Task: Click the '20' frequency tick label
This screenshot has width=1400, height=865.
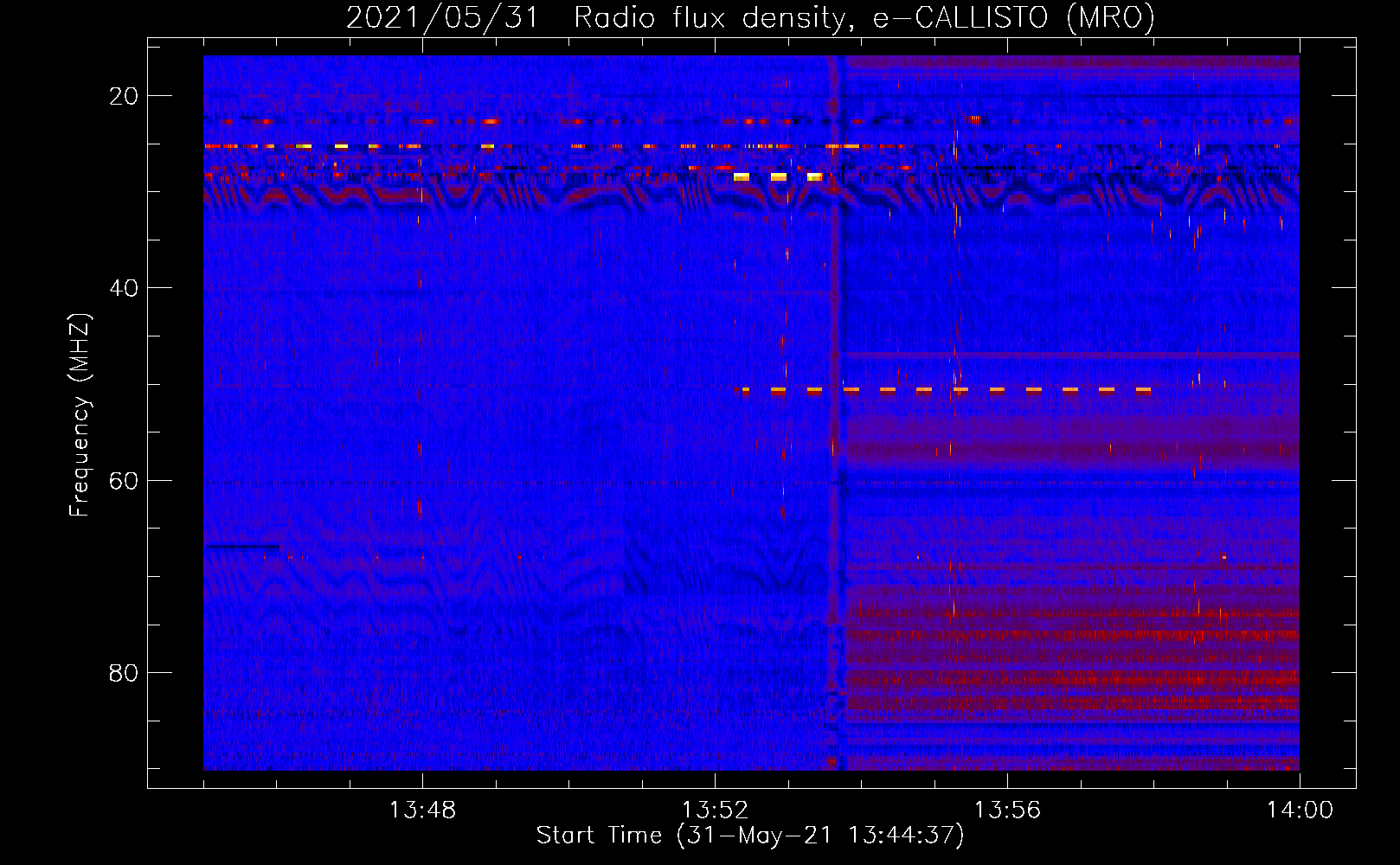Action: [x=124, y=96]
